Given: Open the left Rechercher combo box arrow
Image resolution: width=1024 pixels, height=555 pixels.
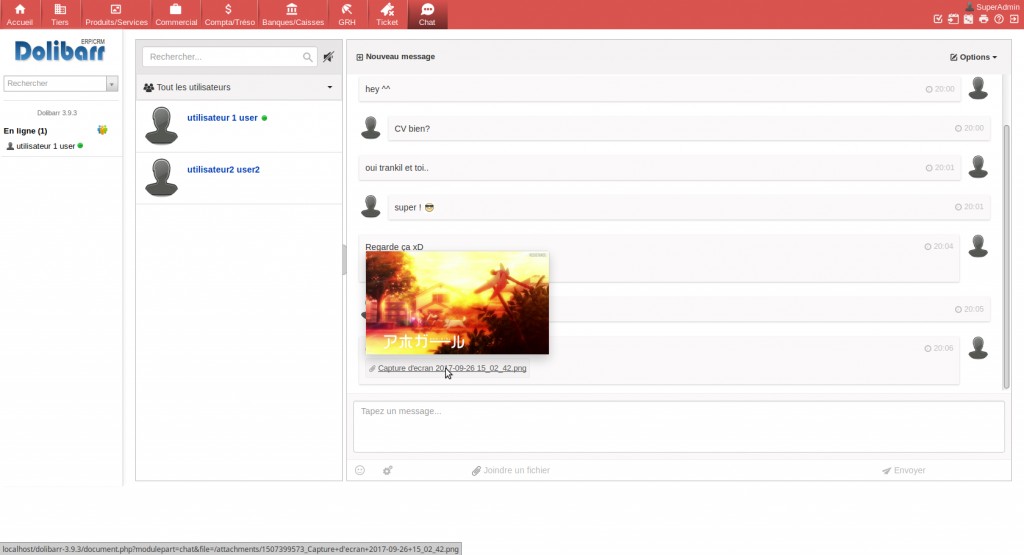Looking at the screenshot, I should coord(112,84).
